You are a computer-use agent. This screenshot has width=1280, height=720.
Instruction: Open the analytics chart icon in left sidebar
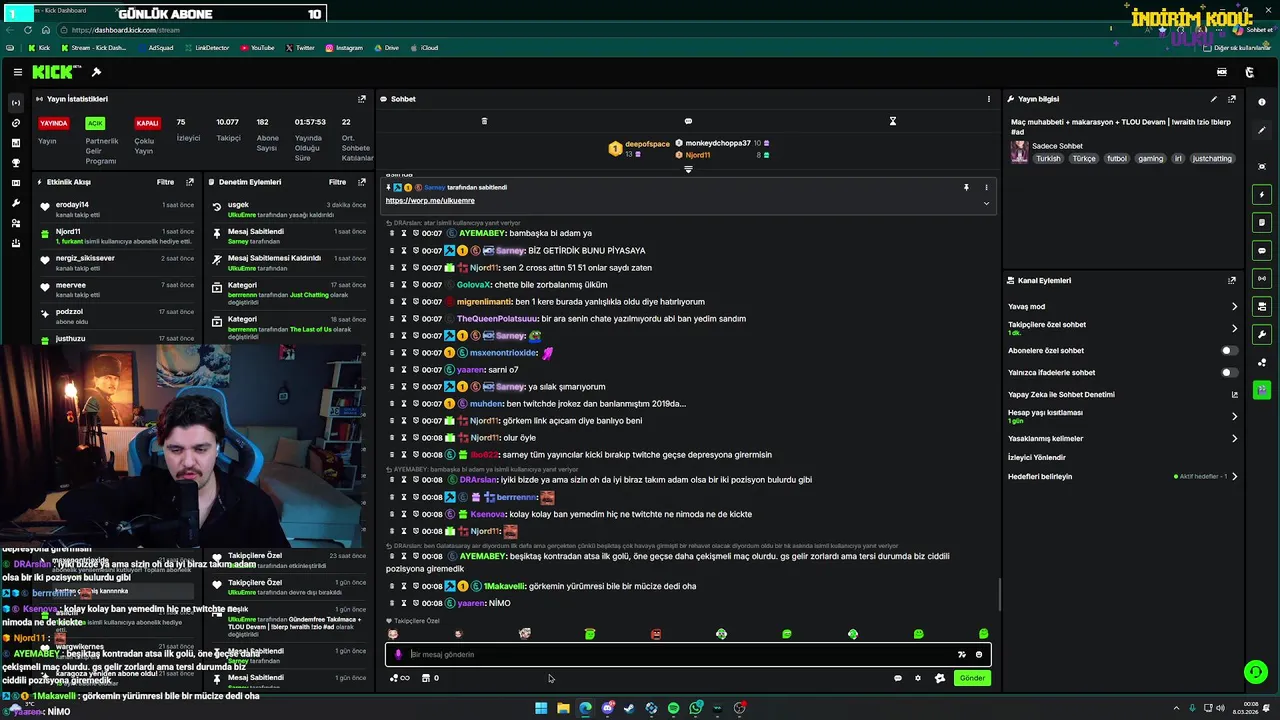coord(15,143)
